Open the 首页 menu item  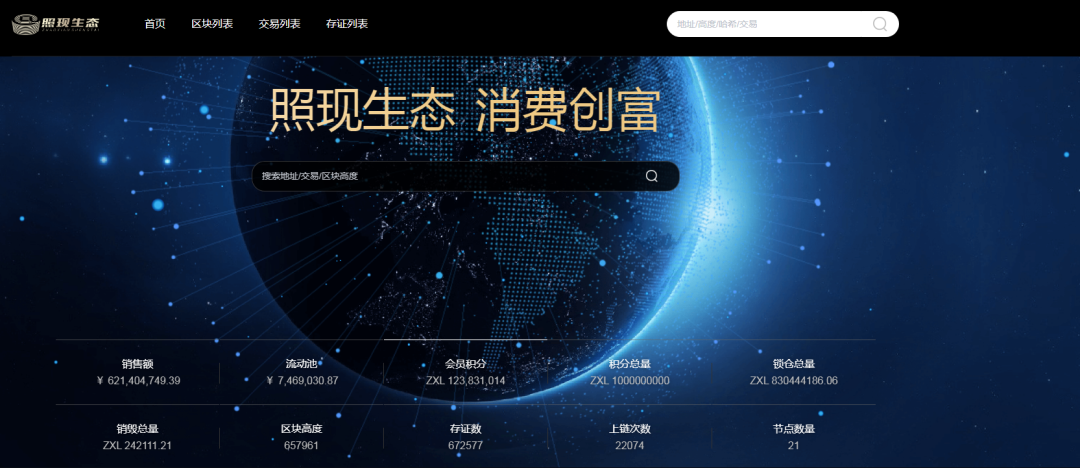pos(155,24)
